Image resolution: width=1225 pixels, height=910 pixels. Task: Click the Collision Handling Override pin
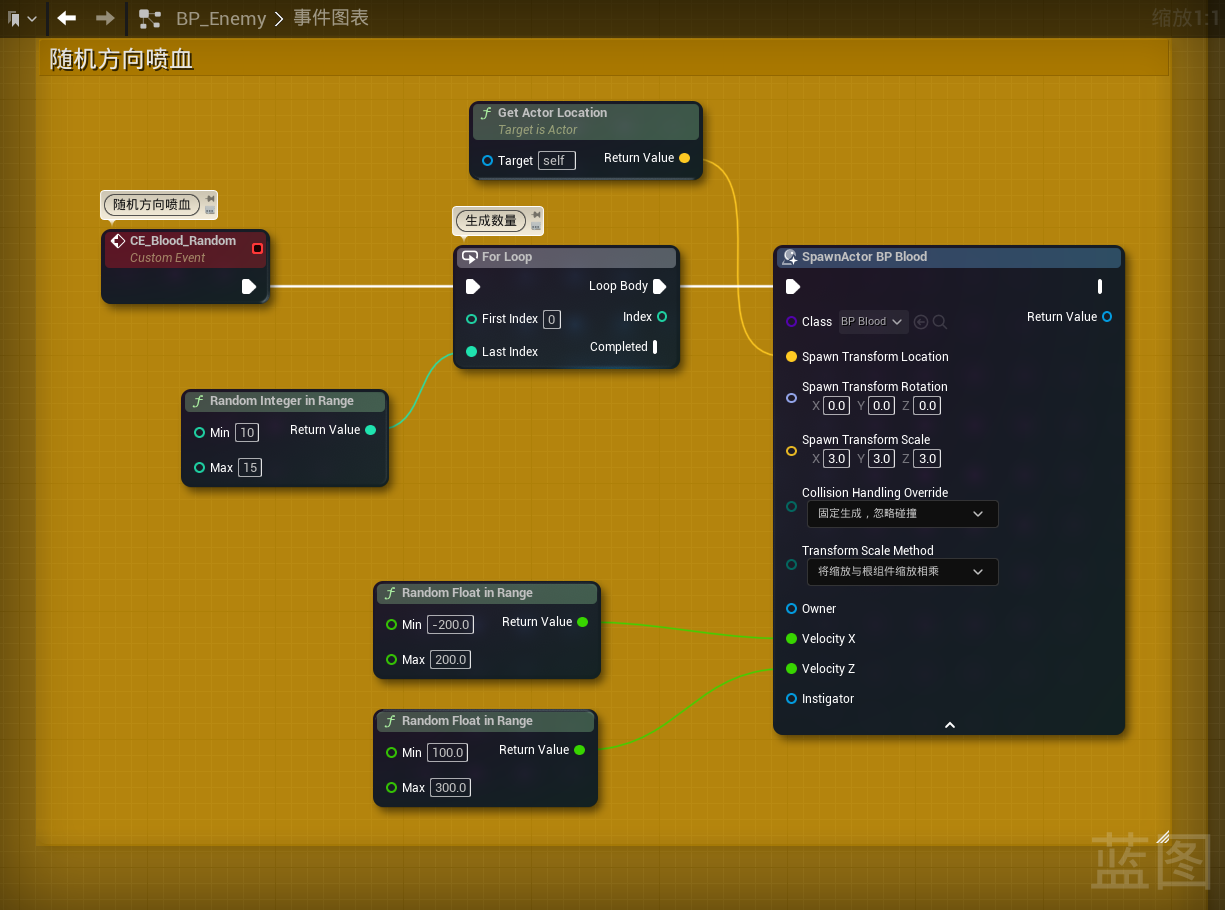click(792, 507)
